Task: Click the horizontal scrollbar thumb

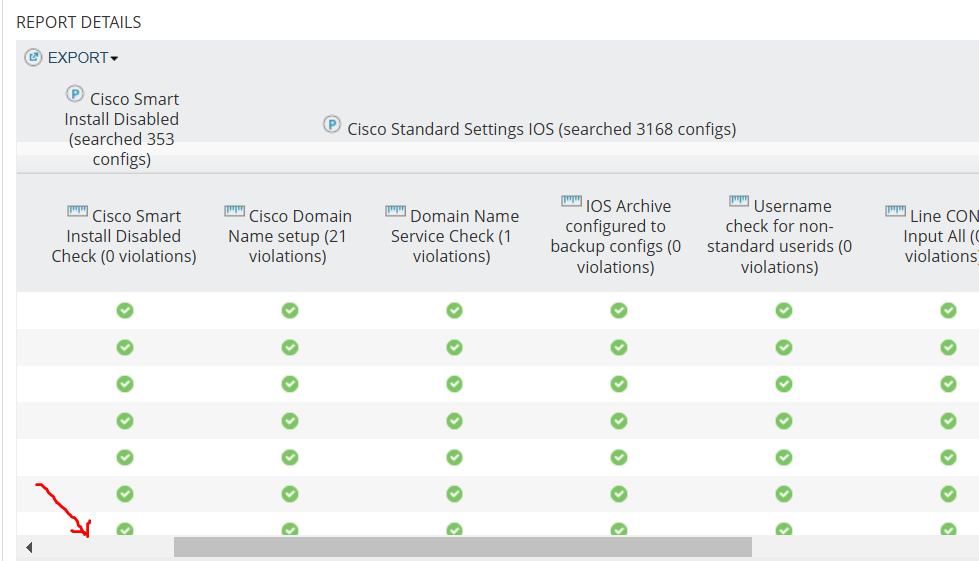Action: pyautogui.click(x=463, y=547)
